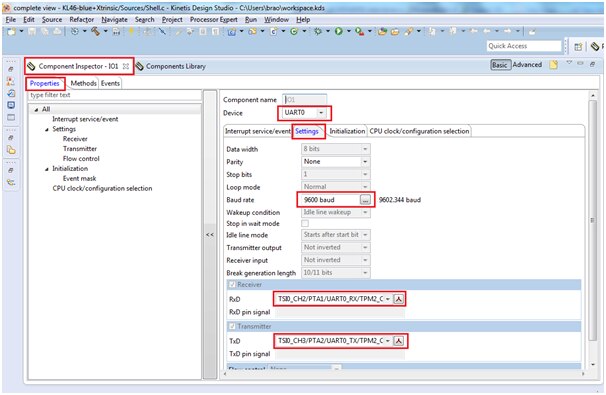Collapse the Initialization tree node

(x=47, y=169)
